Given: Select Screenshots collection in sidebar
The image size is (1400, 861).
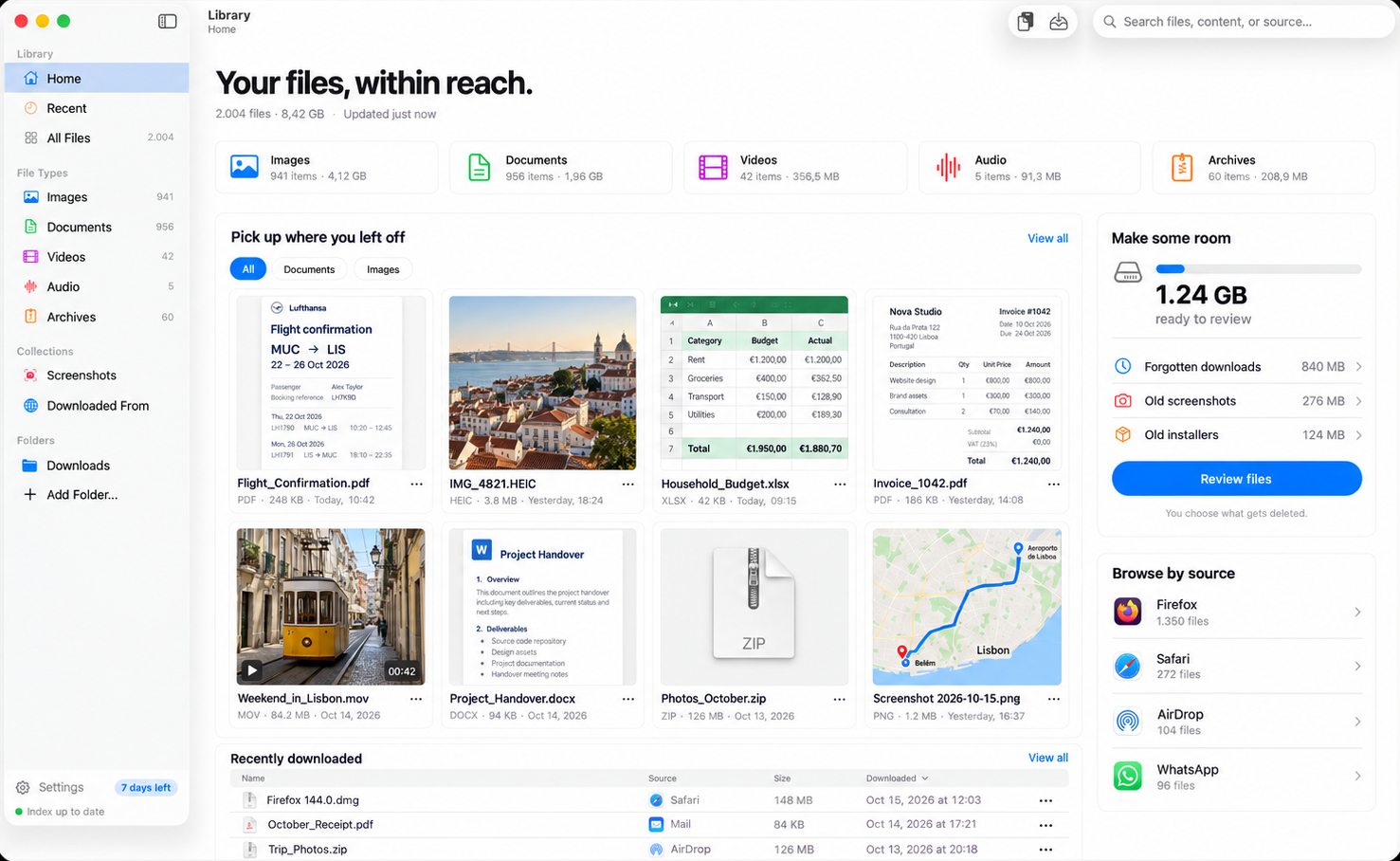Looking at the screenshot, I should (97, 376).
